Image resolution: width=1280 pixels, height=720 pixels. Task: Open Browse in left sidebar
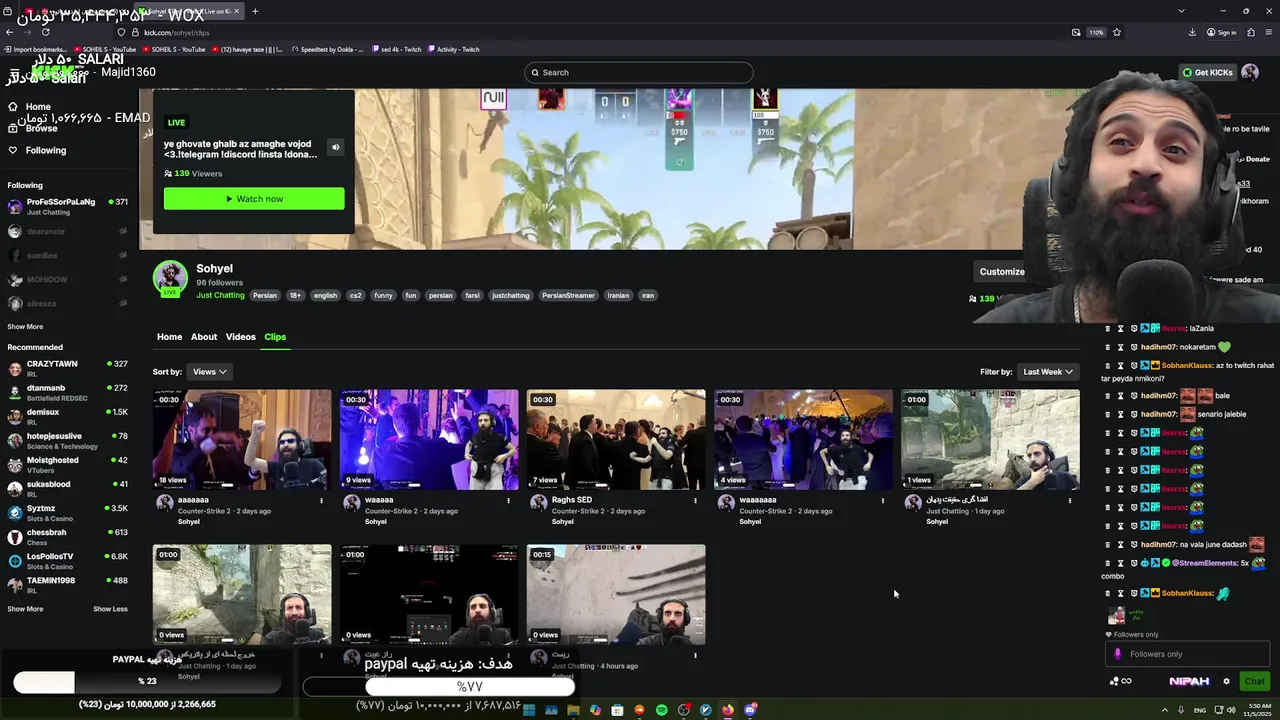click(x=41, y=128)
